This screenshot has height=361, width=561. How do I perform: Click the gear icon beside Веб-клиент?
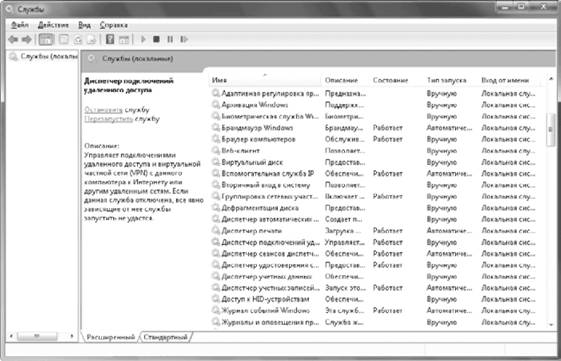(215, 151)
